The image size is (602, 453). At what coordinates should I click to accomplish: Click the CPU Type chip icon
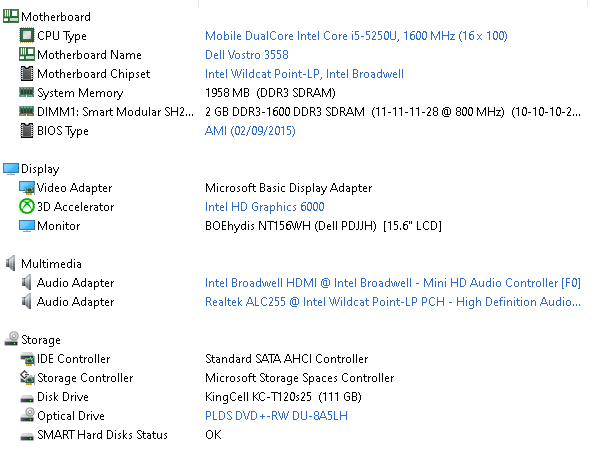point(26,35)
